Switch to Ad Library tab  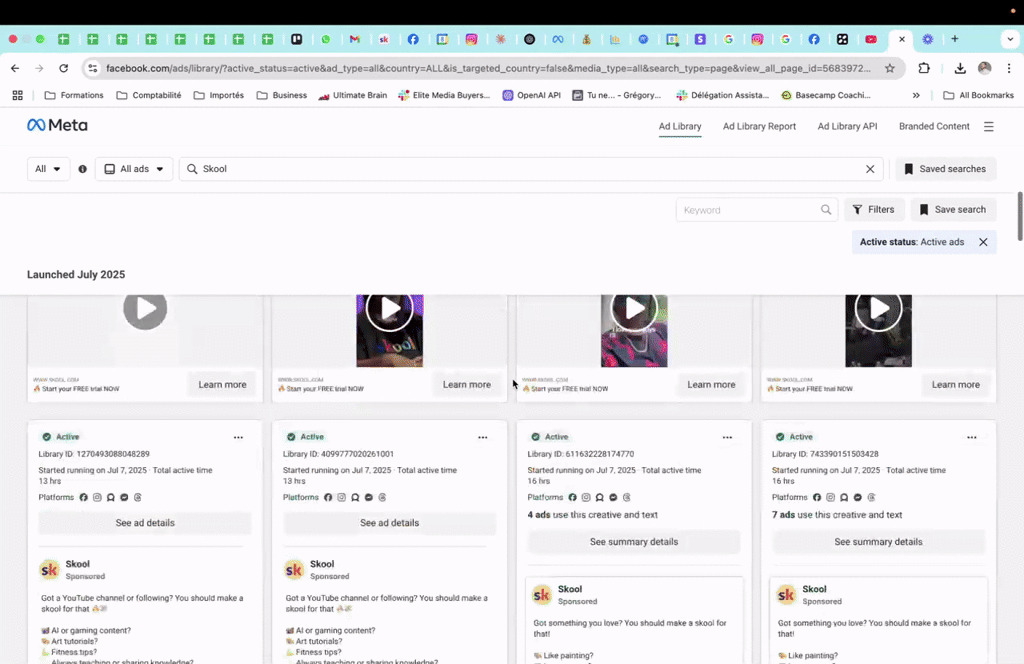click(680, 127)
